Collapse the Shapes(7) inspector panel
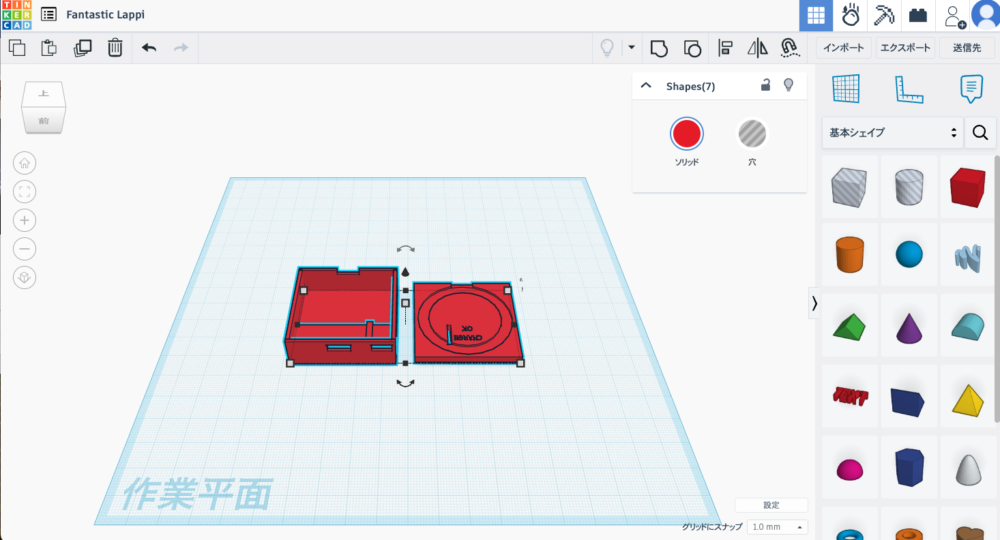 click(646, 85)
